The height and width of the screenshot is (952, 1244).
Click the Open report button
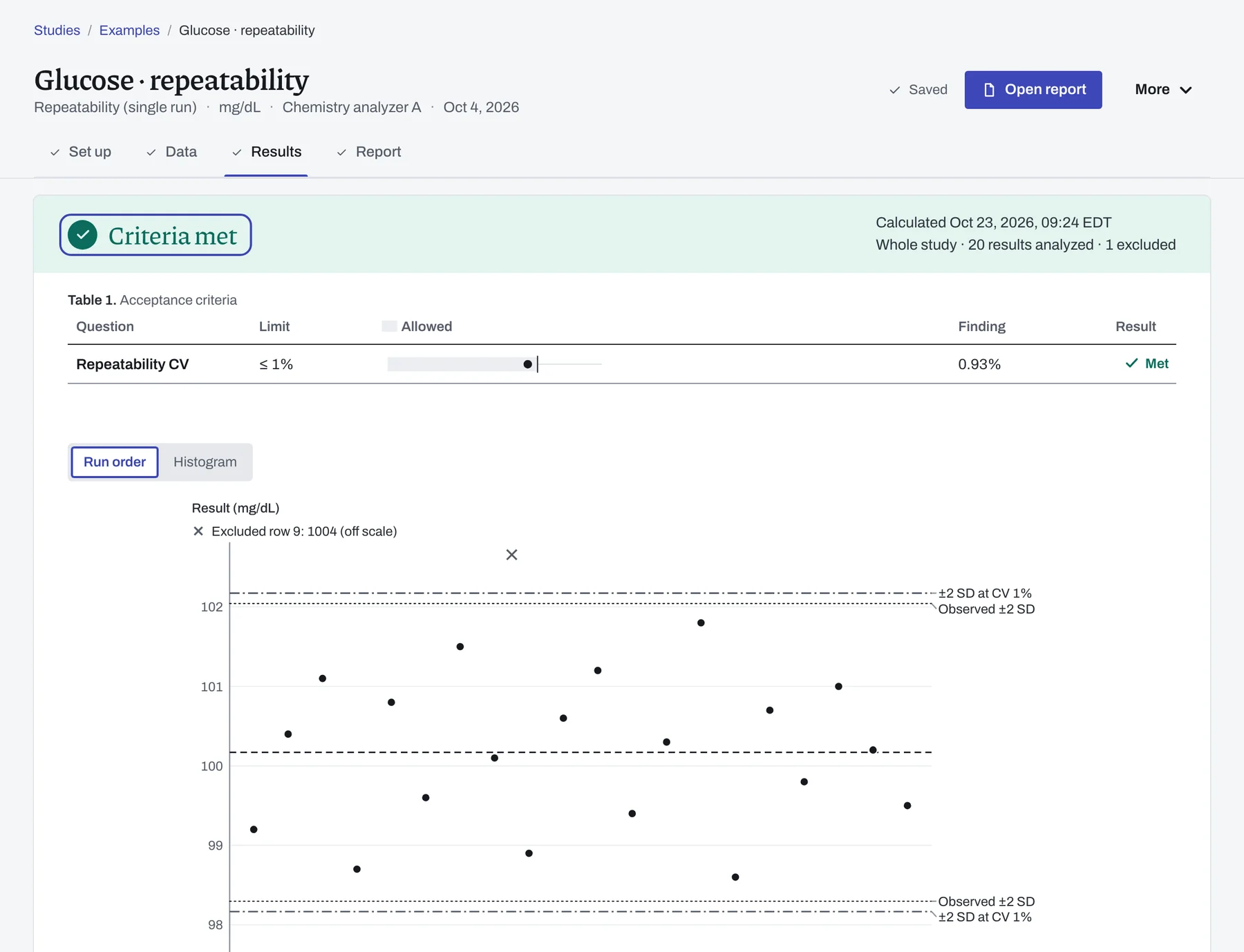1033,90
